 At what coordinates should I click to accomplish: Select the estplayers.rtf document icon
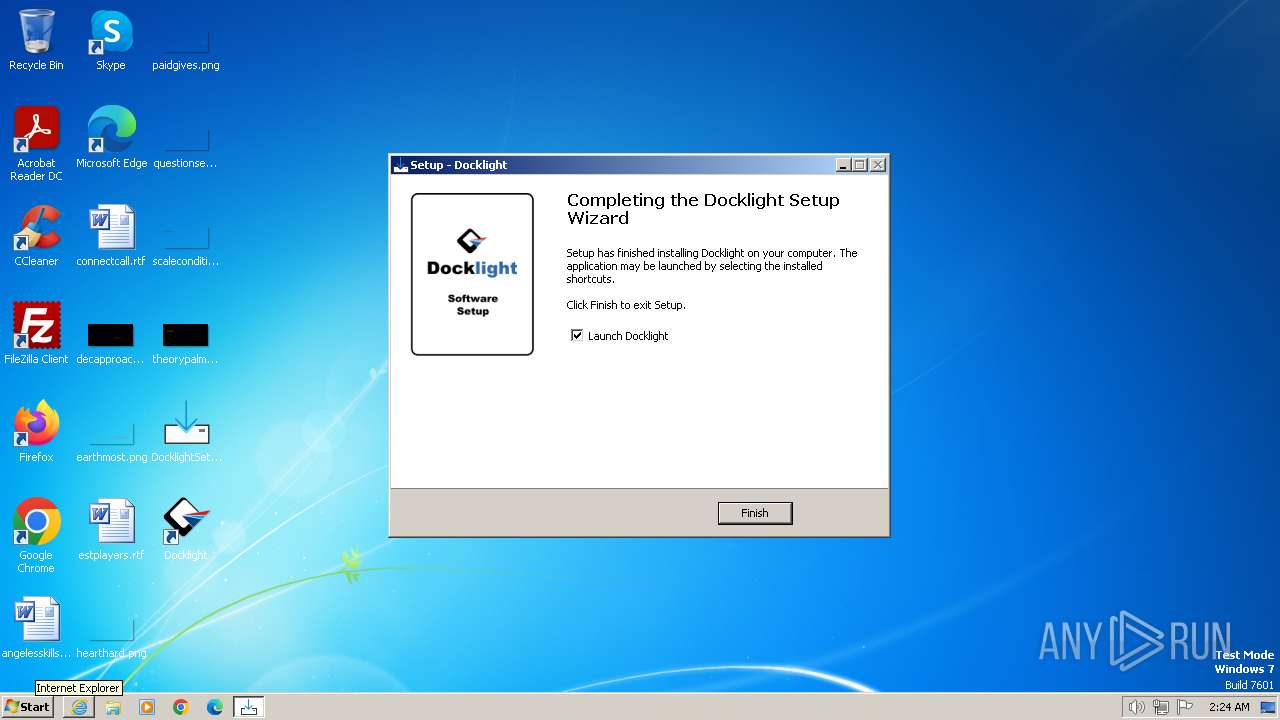111,530
